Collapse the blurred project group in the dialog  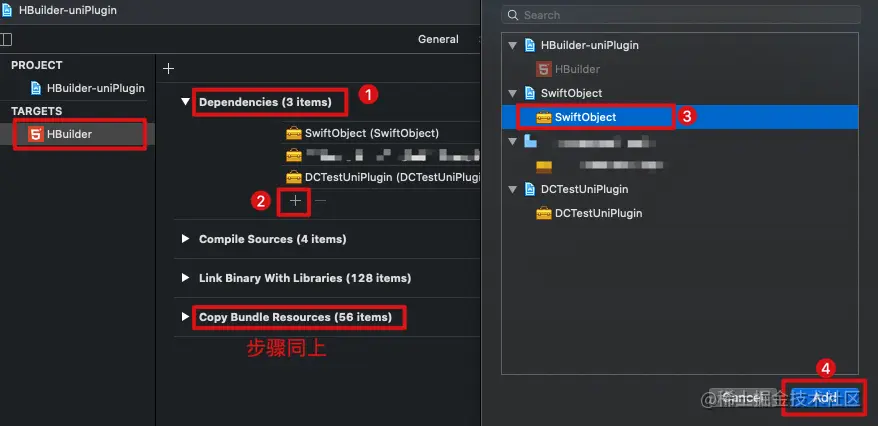click(x=512, y=142)
